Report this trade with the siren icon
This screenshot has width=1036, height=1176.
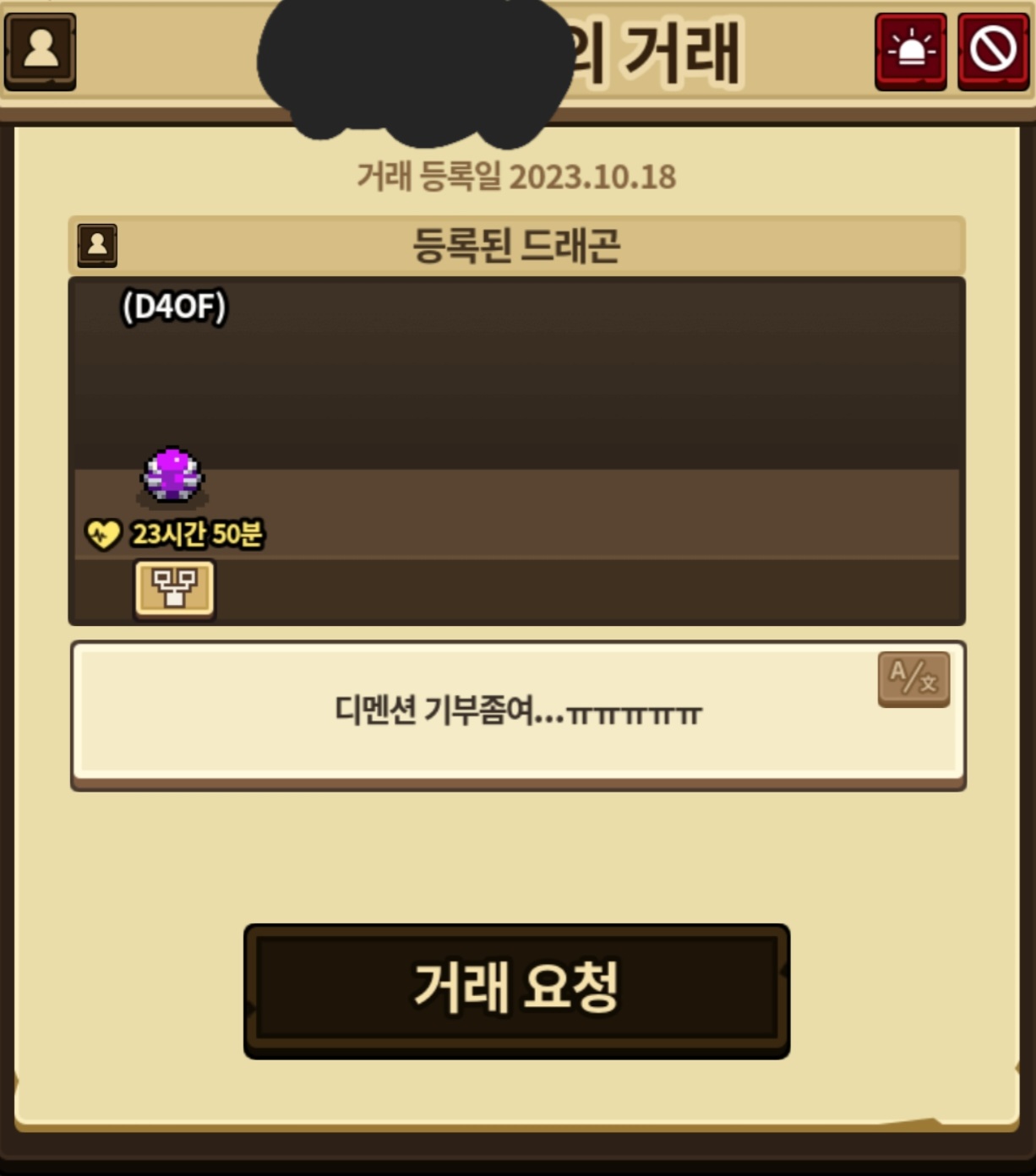pos(910,52)
